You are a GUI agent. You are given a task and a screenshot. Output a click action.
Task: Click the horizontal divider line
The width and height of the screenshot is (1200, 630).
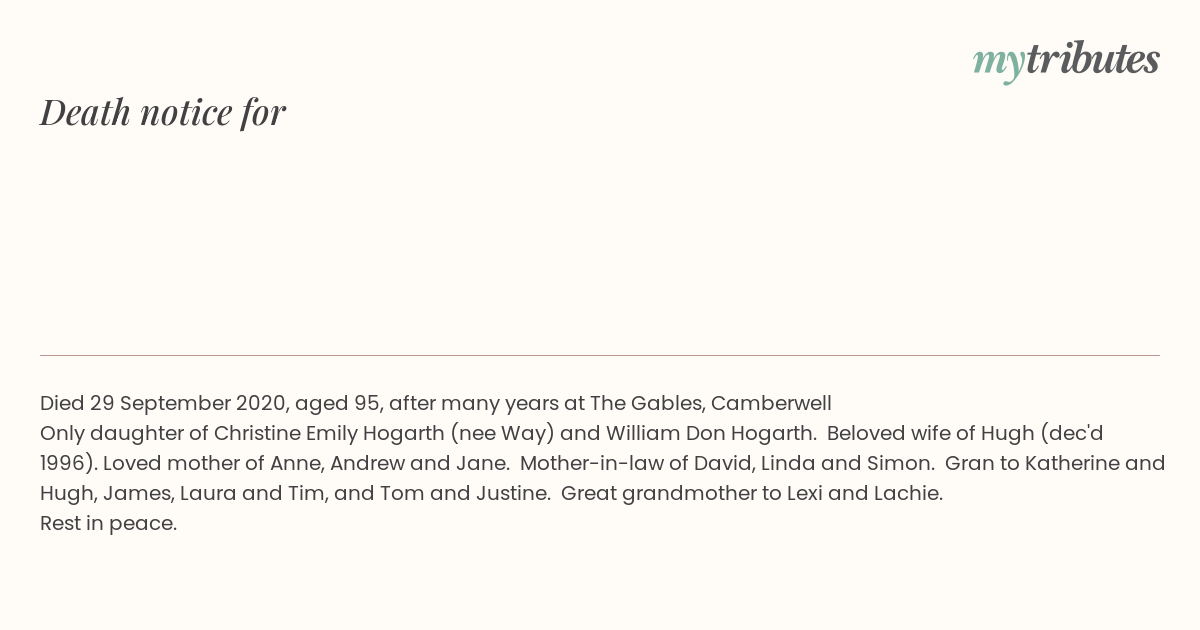point(600,355)
